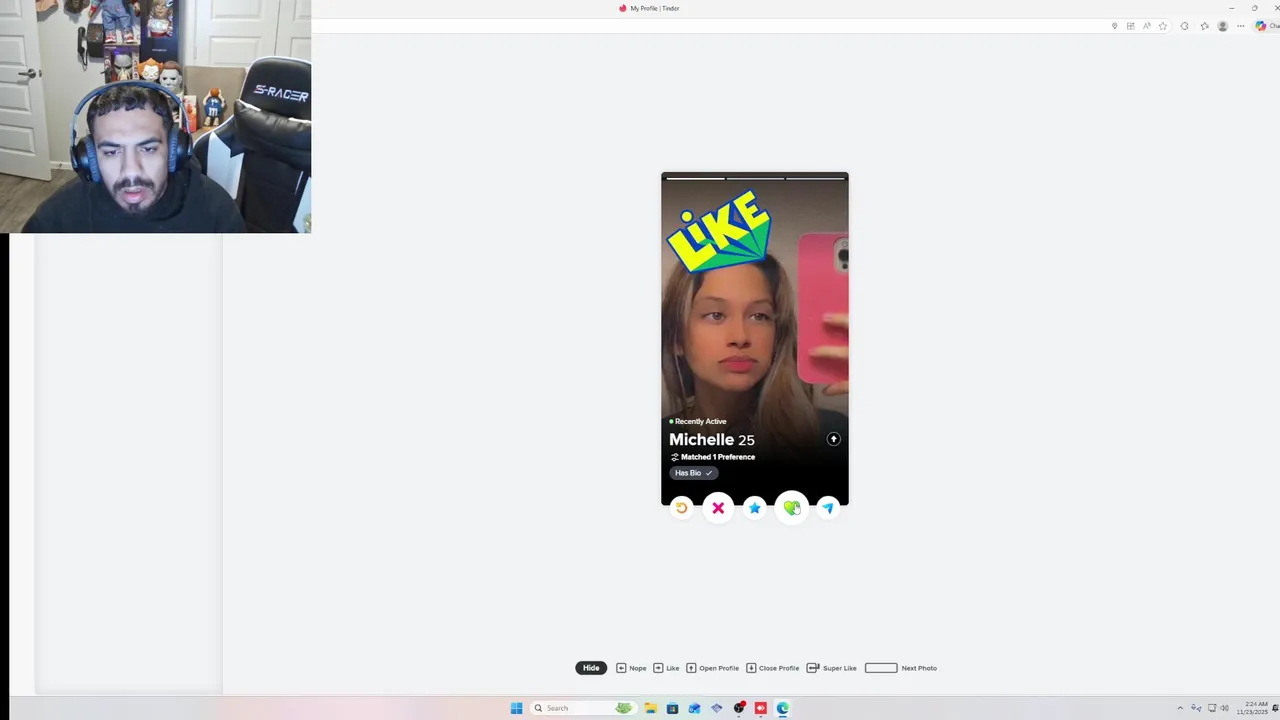Viewport: 1280px width, 720px height.
Task: Click the 'Has Bio' badge
Action: tap(694, 473)
